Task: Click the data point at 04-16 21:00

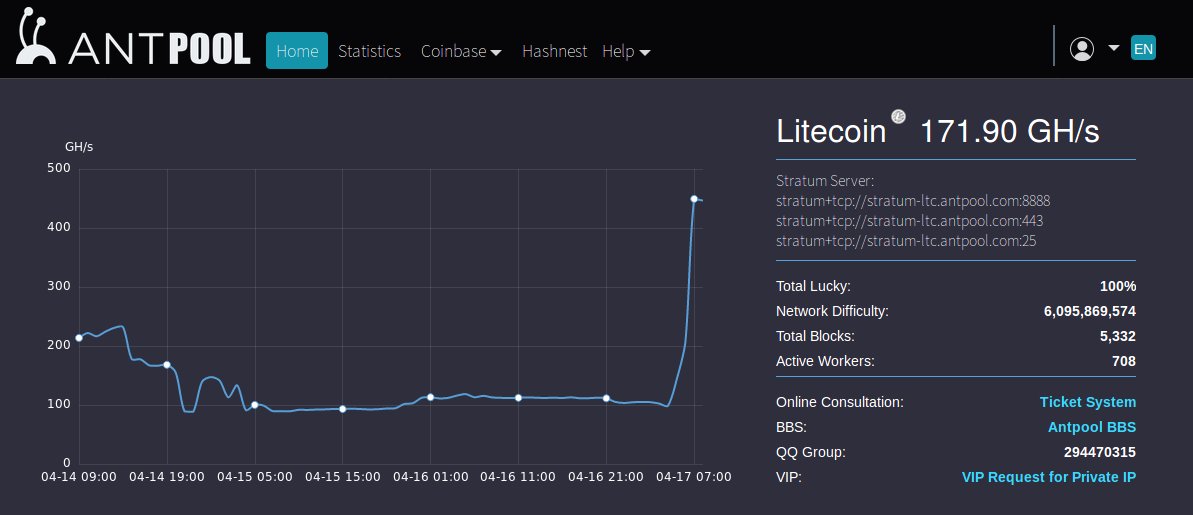Action: click(606, 398)
